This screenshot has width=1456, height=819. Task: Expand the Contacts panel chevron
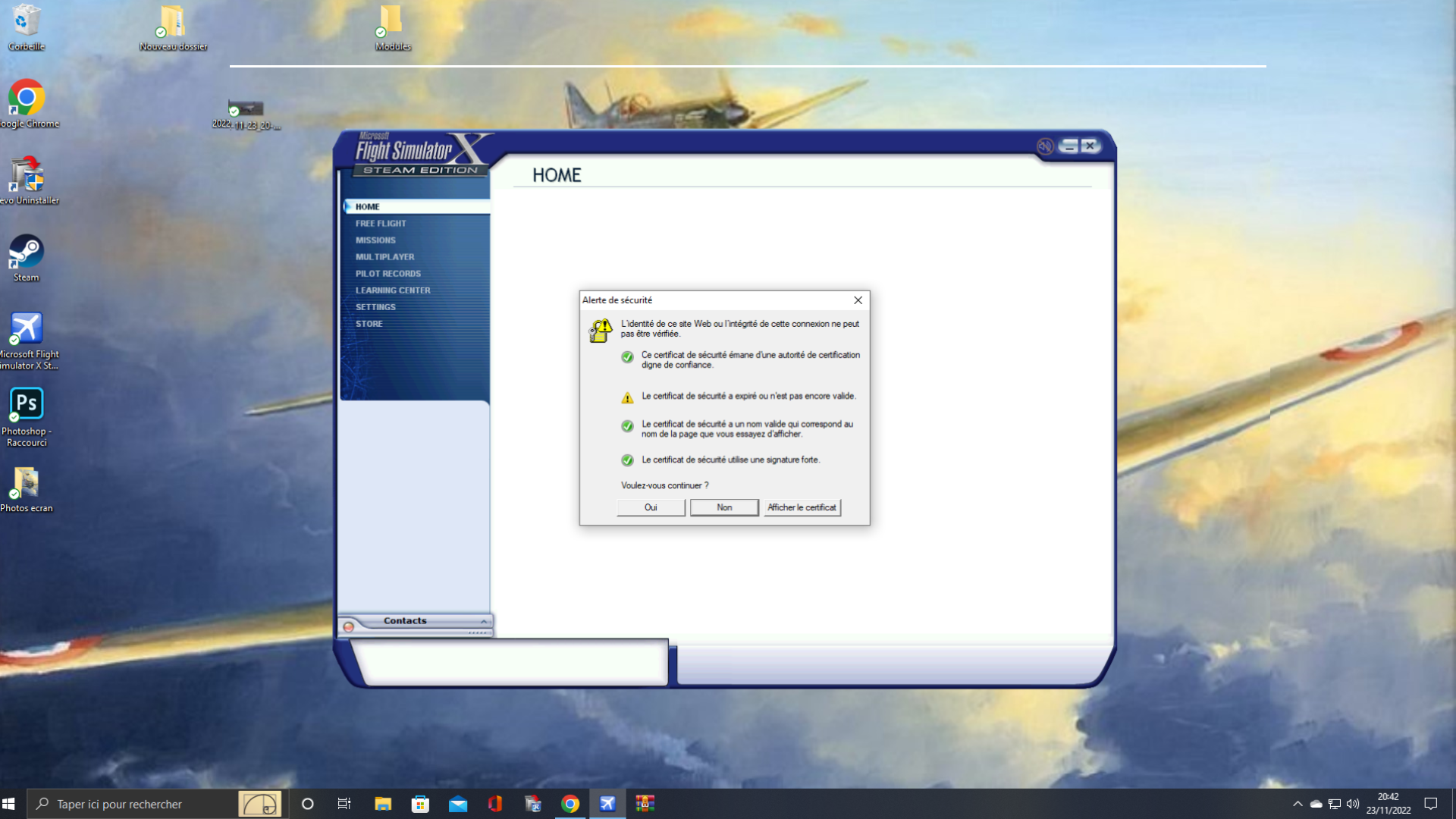tap(484, 621)
